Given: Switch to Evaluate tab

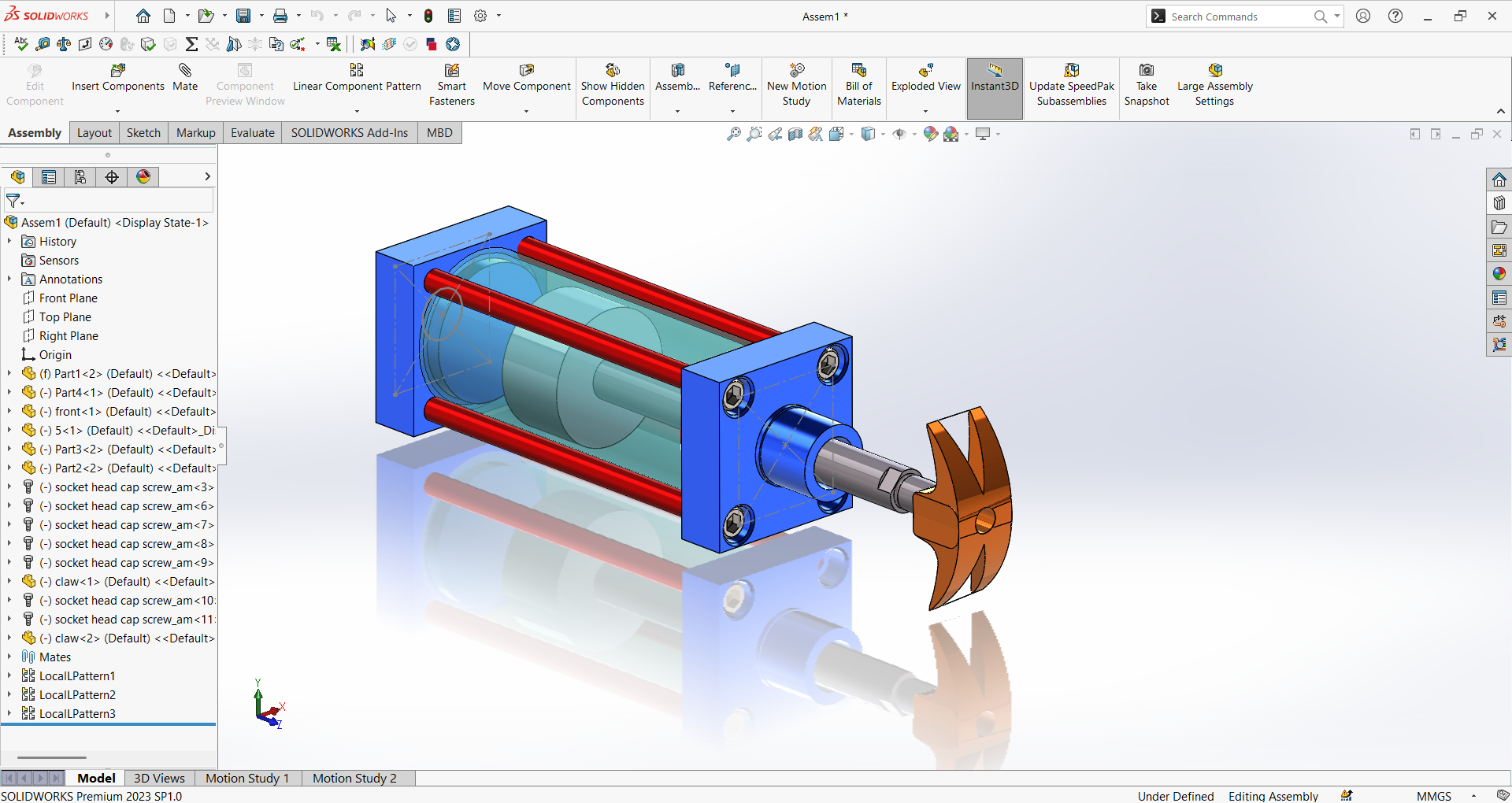Looking at the screenshot, I should tap(252, 133).
